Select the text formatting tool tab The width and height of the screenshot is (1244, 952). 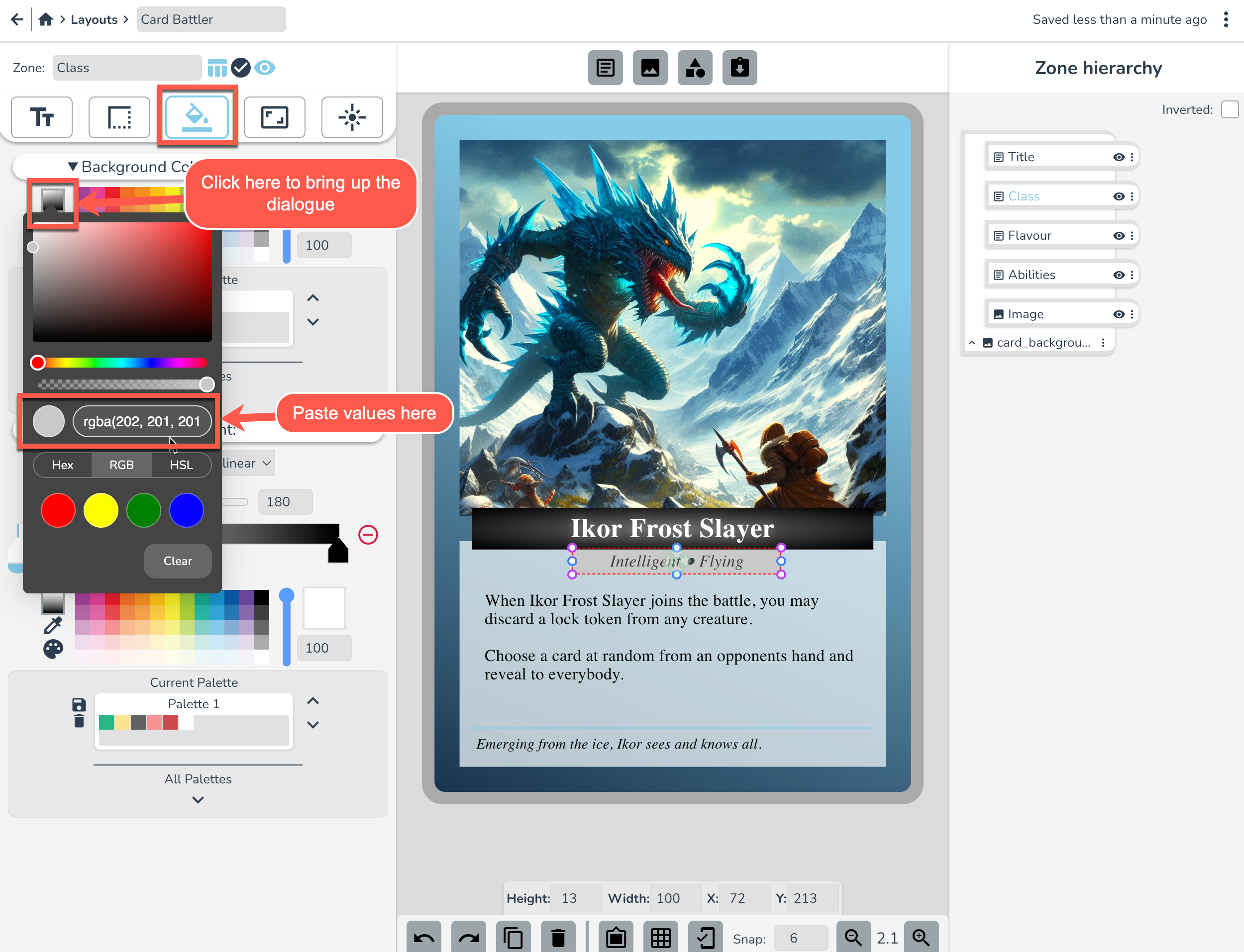point(41,117)
